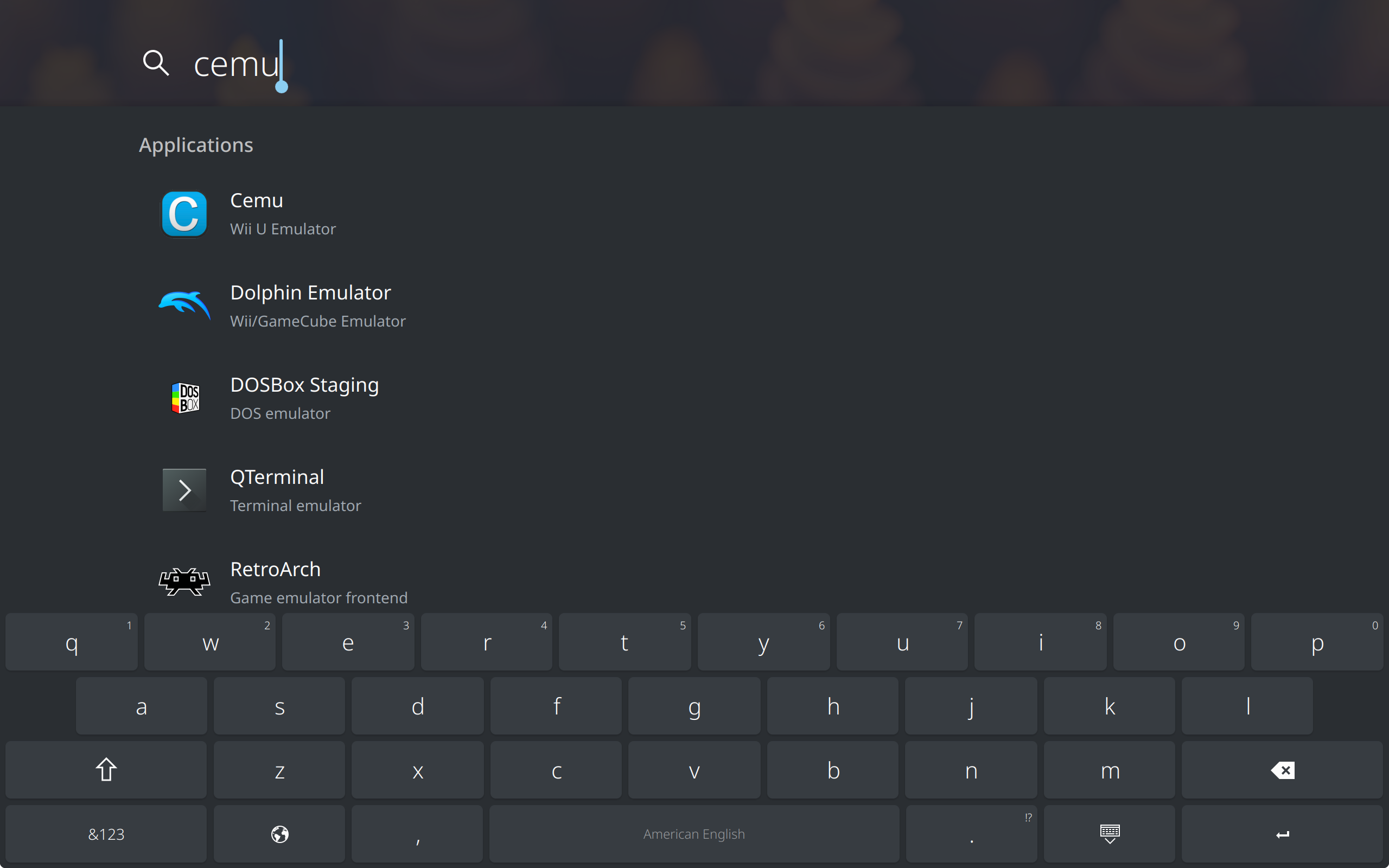Tap the letter m key
Screen dimensions: 1389x868
[x=1109, y=770]
